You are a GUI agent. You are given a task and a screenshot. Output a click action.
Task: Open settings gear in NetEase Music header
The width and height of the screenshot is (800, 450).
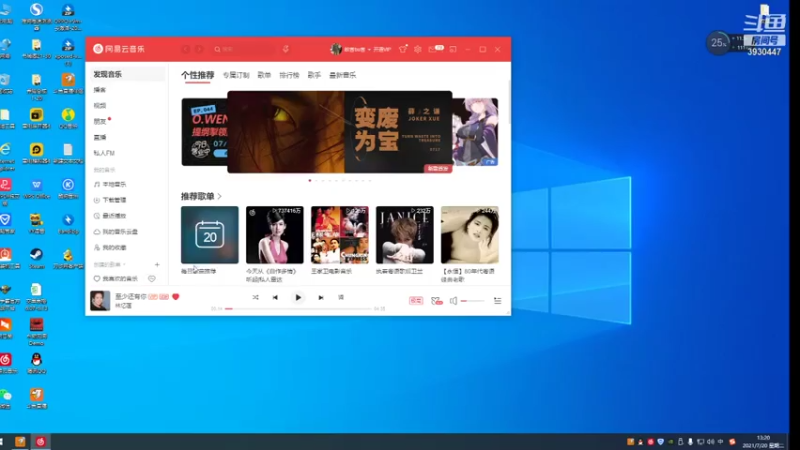pos(418,49)
